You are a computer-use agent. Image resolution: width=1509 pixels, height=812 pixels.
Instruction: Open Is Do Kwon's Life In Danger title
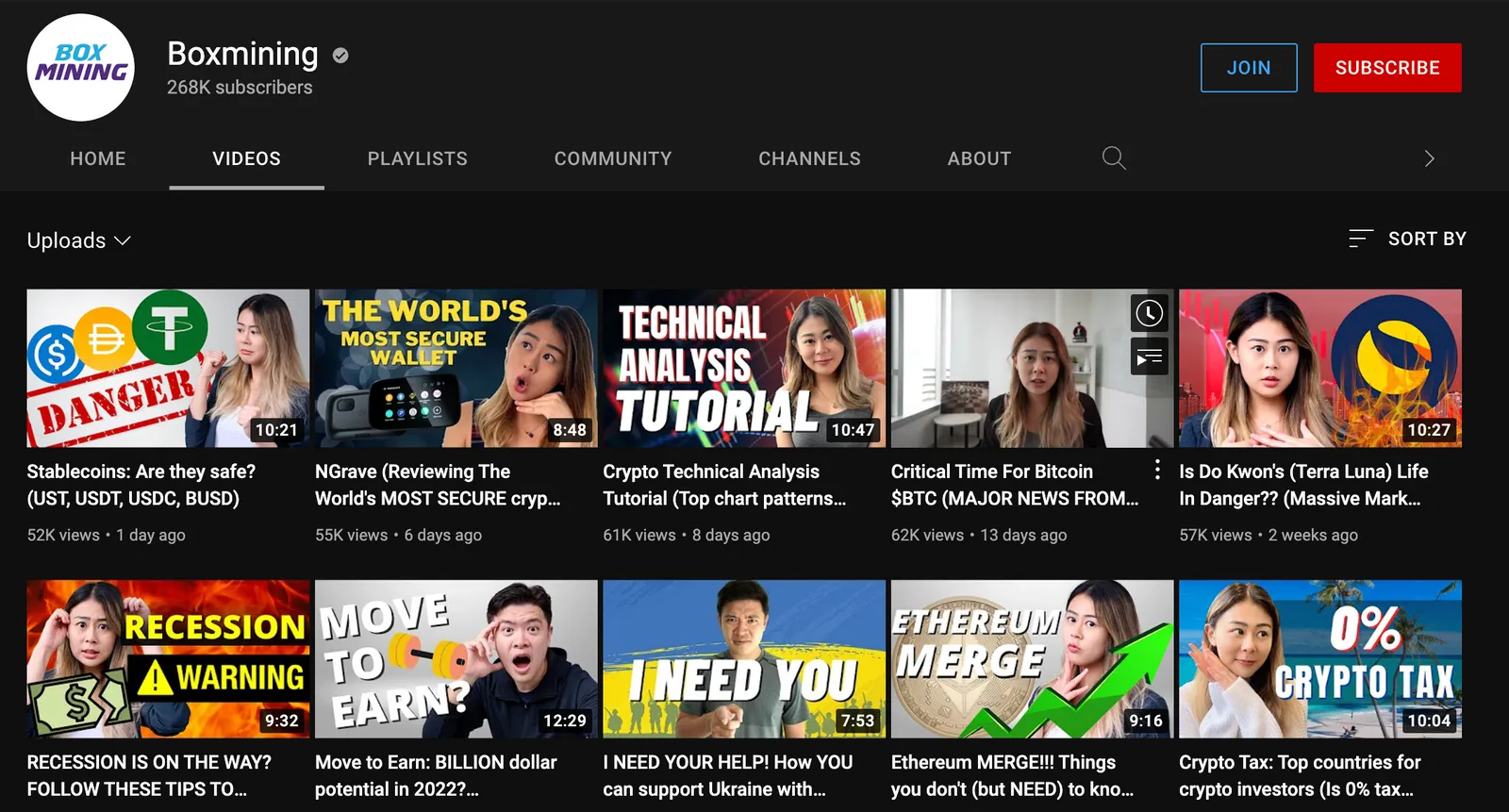[x=1303, y=485]
